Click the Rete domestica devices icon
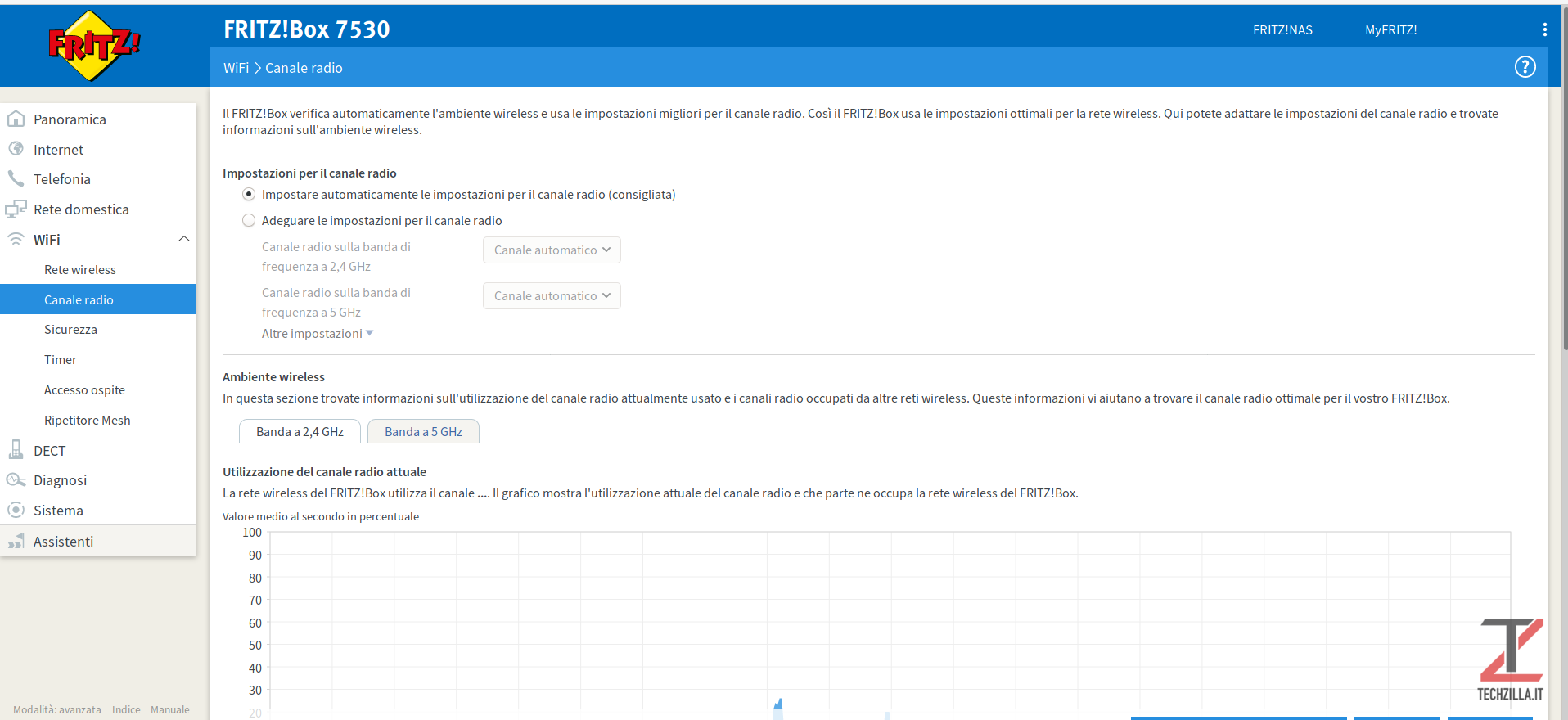This screenshot has height=720, width=1568. pos(16,209)
